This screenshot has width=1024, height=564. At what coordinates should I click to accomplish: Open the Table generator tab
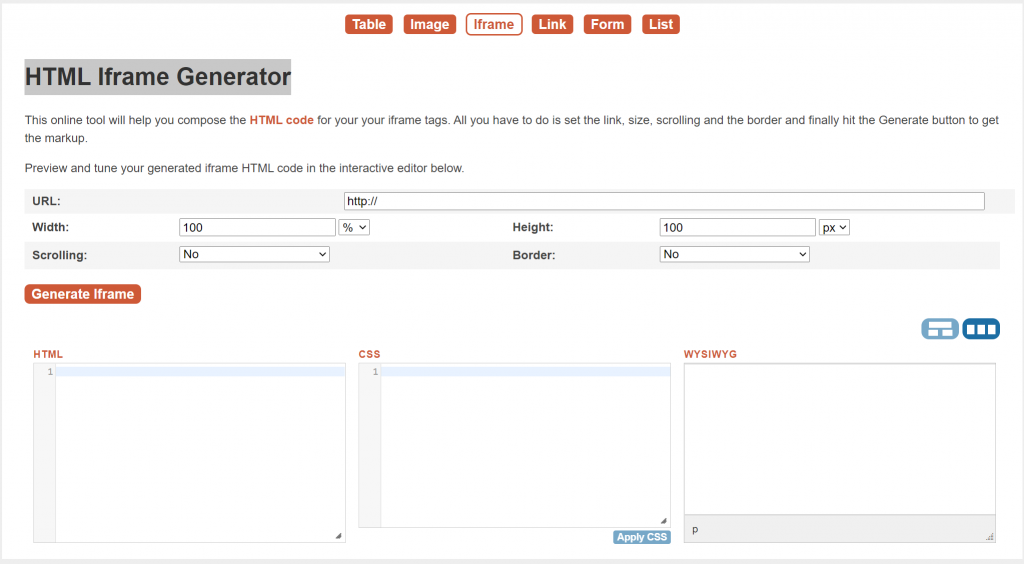369,24
